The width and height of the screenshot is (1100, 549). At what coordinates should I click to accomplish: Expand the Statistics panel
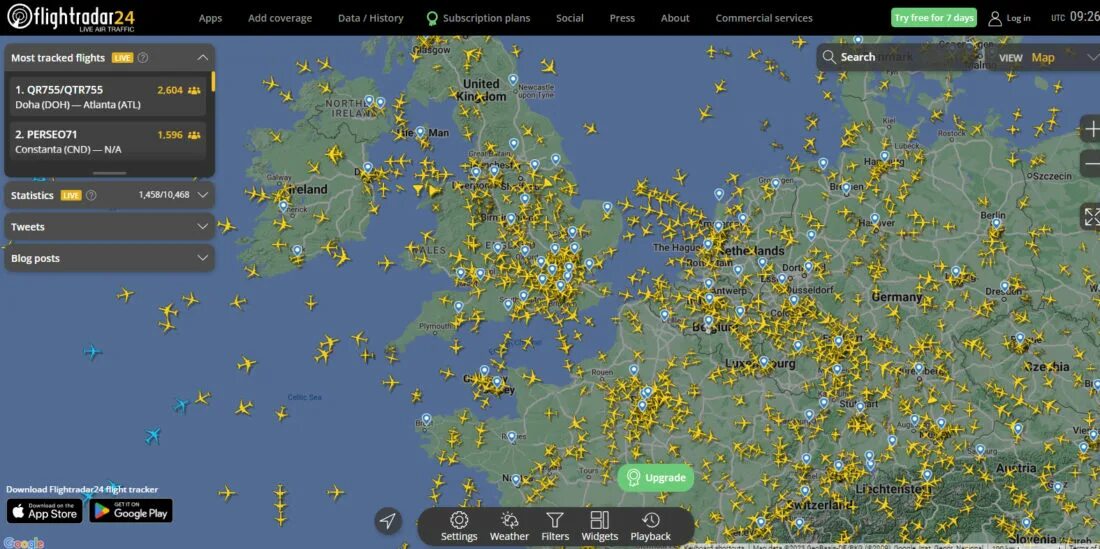point(203,195)
